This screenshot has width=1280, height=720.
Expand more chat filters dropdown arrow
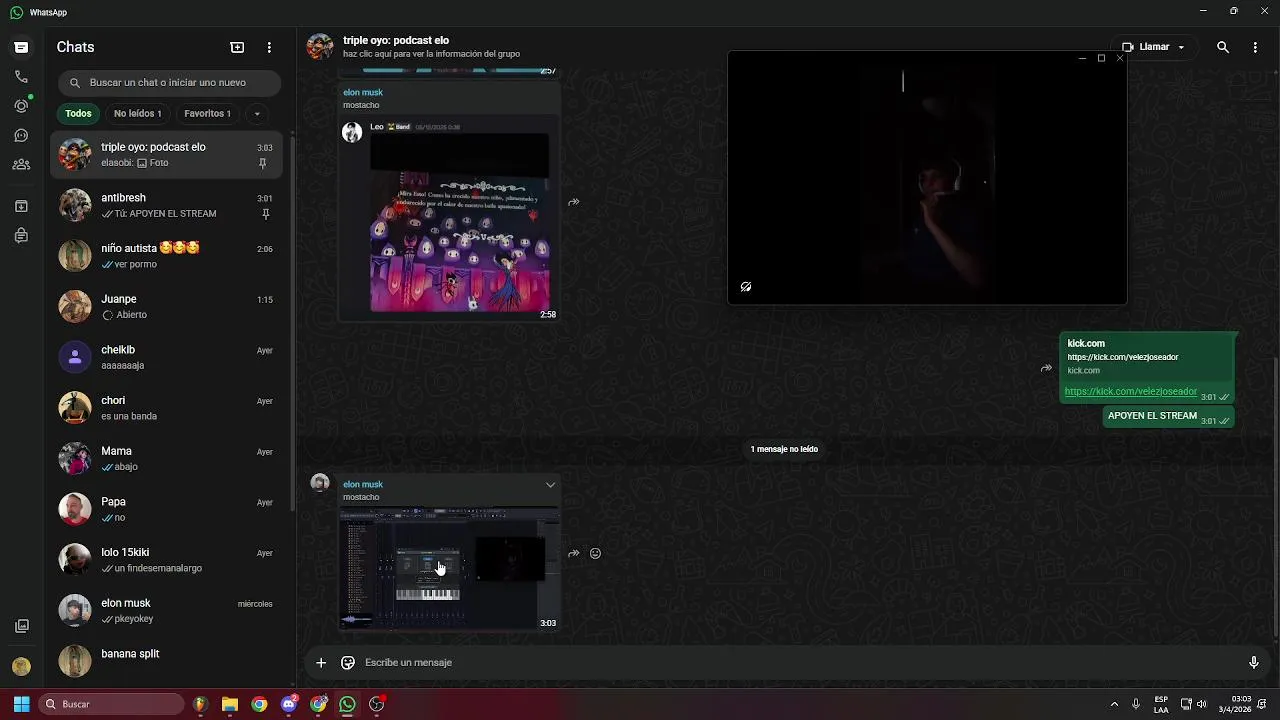[257, 113]
